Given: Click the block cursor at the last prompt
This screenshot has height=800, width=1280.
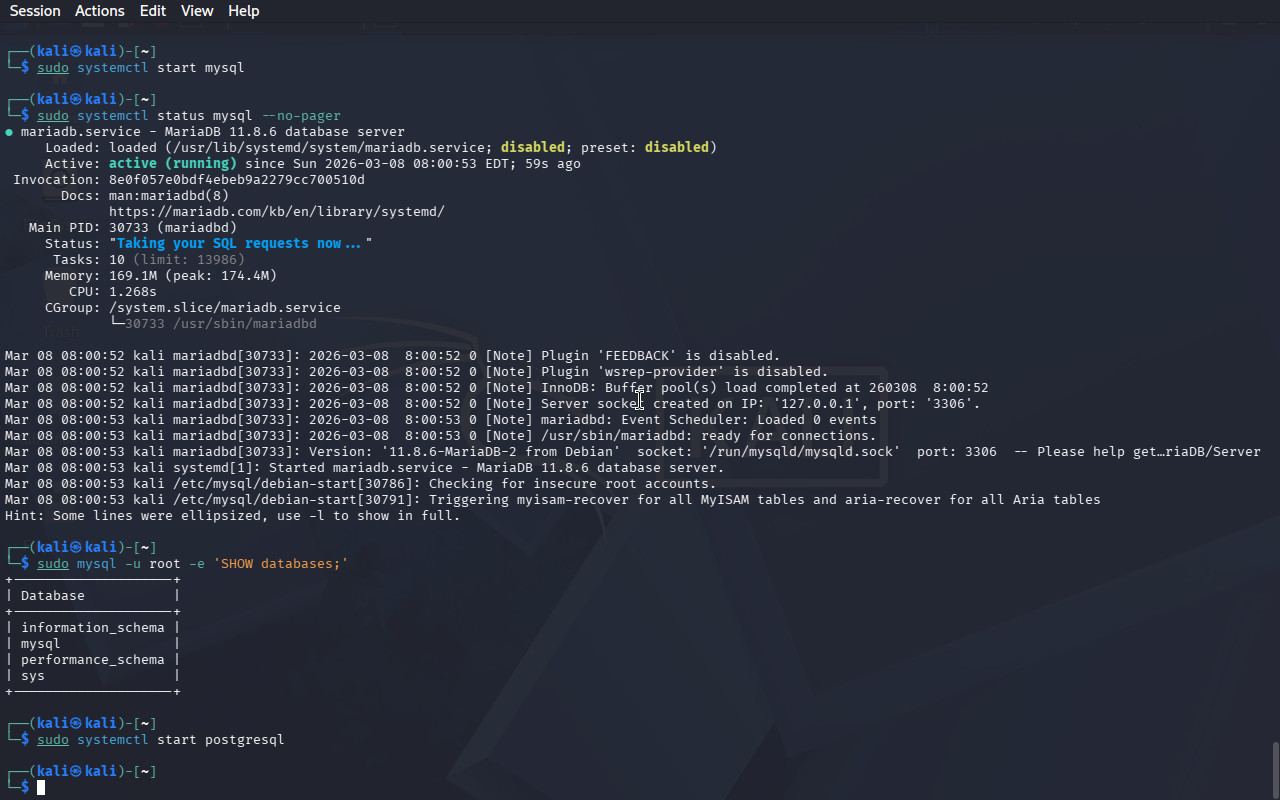Looking at the screenshot, I should click(41, 788).
